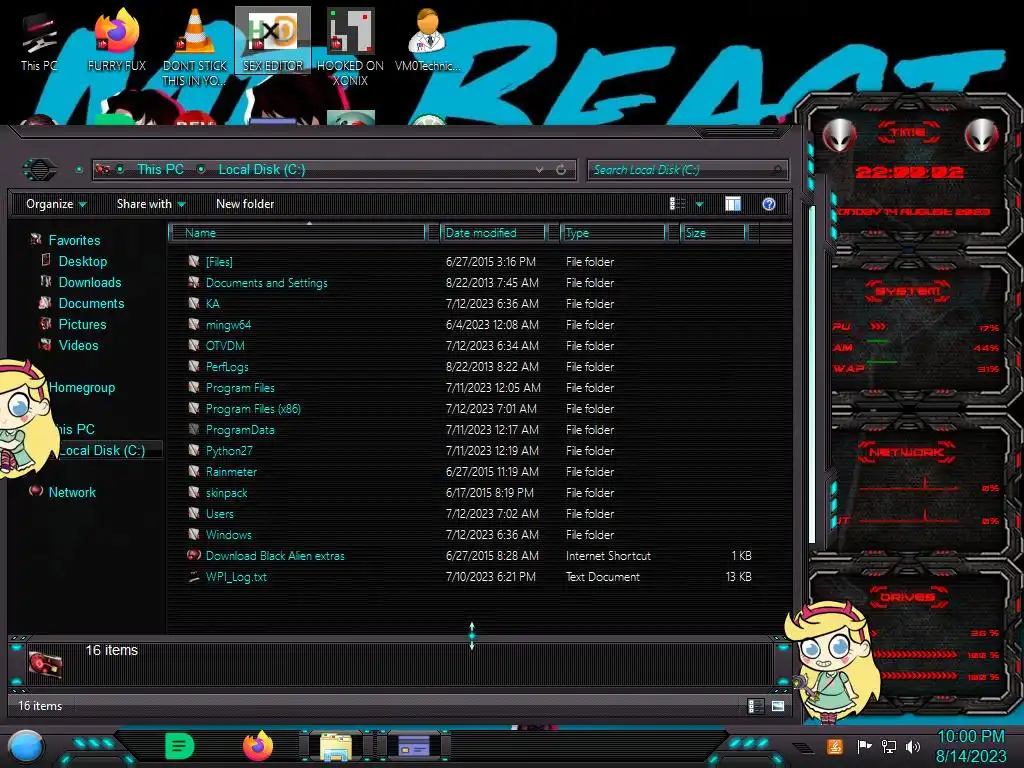Open the view options dropdown arrow

699,204
